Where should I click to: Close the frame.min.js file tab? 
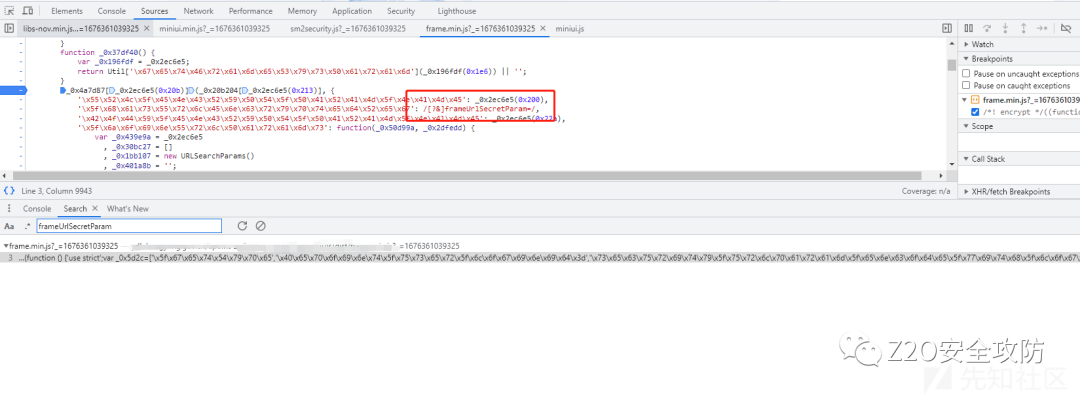tap(542, 29)
